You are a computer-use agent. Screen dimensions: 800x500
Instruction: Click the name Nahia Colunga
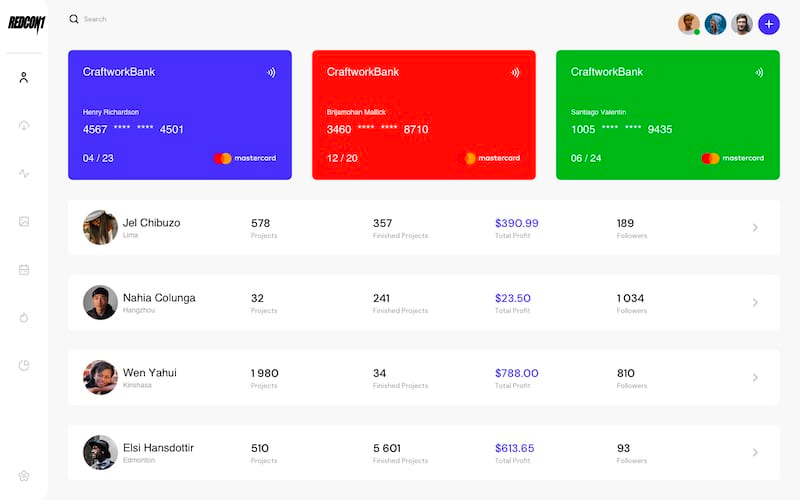click(x=159, y=298)
